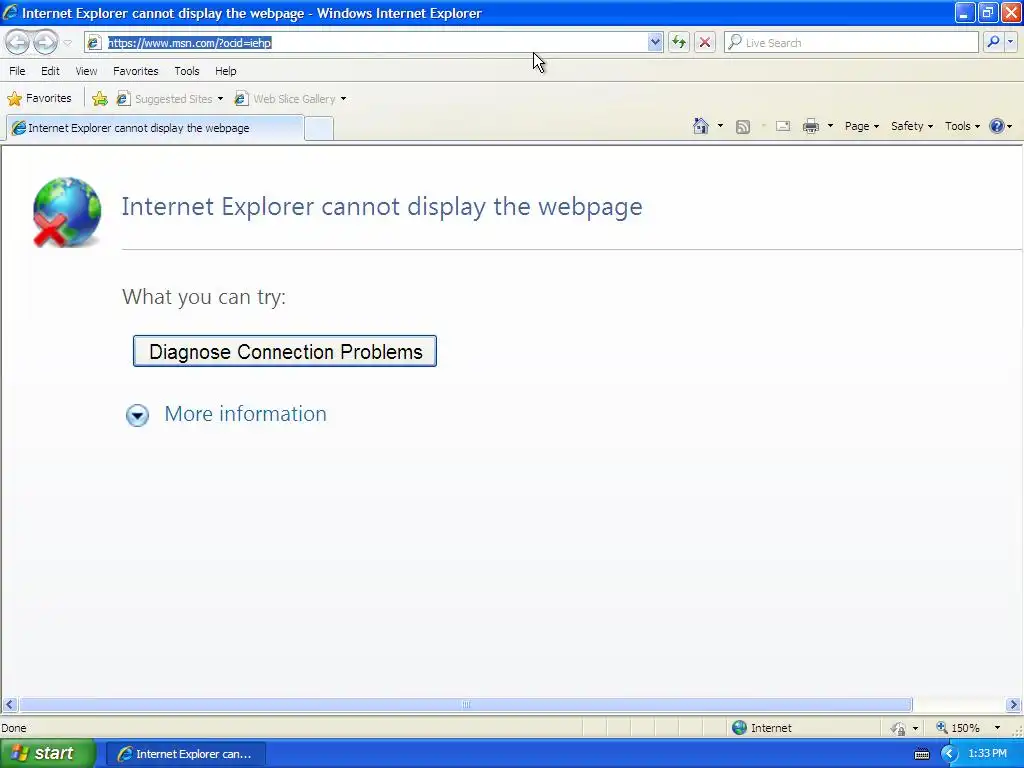The image size is (1024, 768).
Task: Open the Tools menu in menu bar
Action: coord(187,71)
